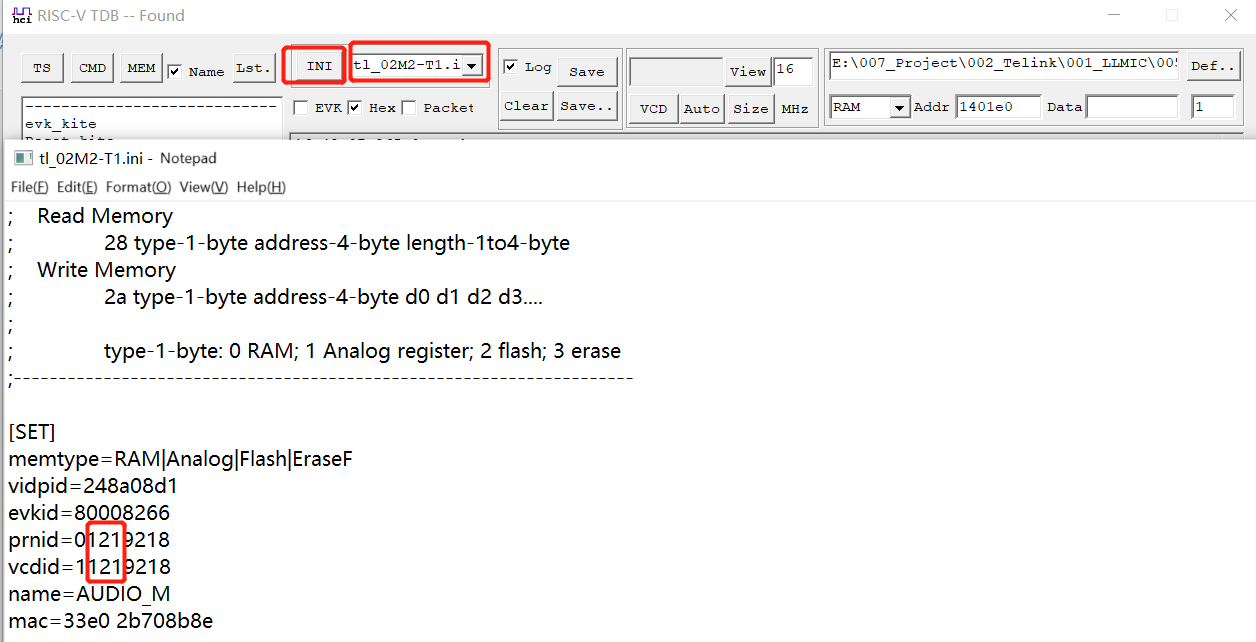Click the VCD capture button

click(x=652, y=108)
